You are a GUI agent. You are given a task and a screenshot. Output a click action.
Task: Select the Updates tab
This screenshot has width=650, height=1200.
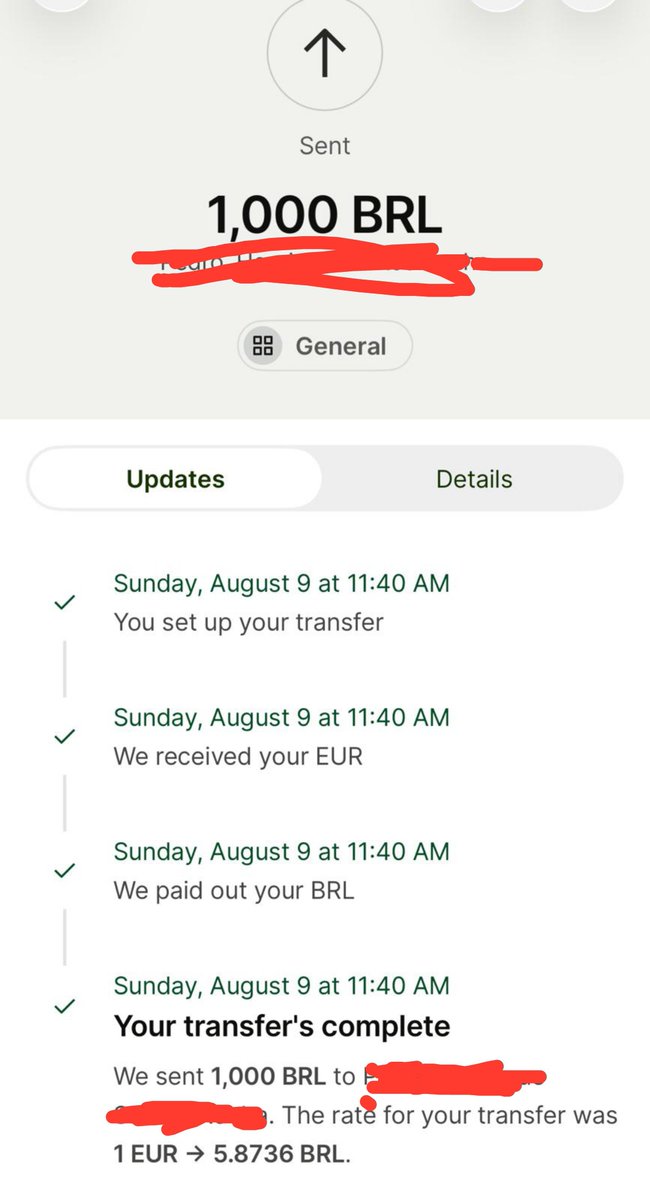pyautogui.click(x=175, y=479)
